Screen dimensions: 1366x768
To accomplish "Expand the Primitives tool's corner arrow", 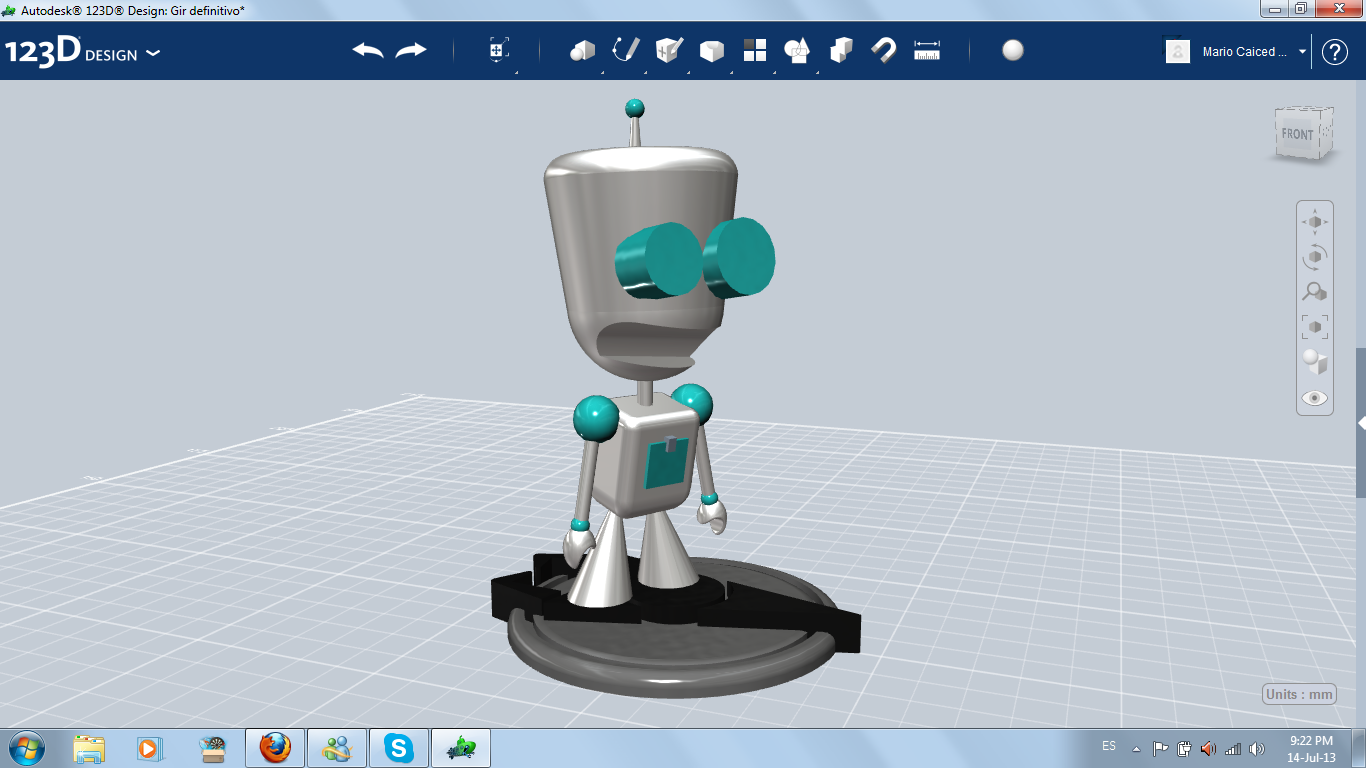I will coord(602,72).
